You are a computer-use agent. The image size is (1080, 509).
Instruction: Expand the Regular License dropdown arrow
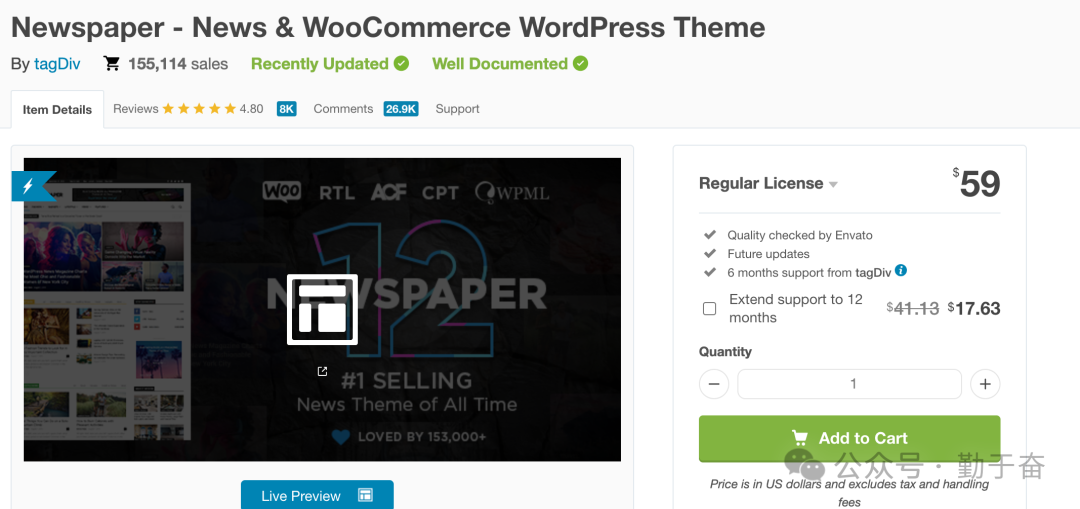(x=833, y=185)
